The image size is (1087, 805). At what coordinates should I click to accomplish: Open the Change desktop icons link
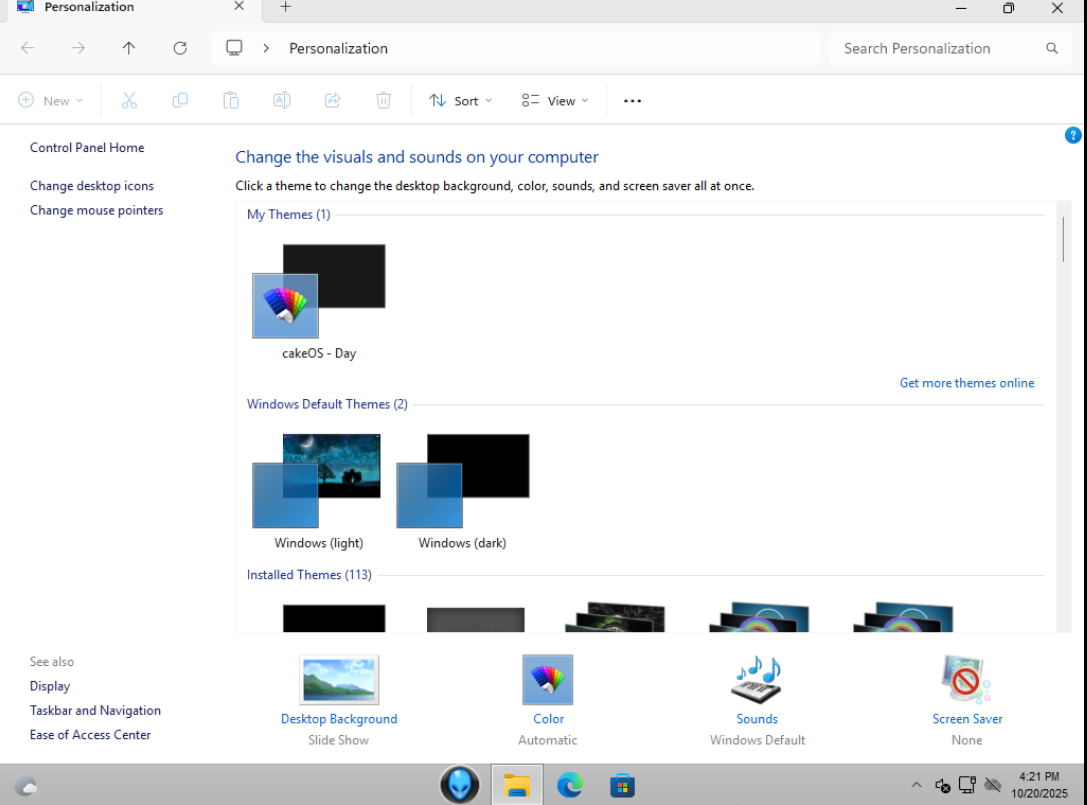click(x=92, y=186)
